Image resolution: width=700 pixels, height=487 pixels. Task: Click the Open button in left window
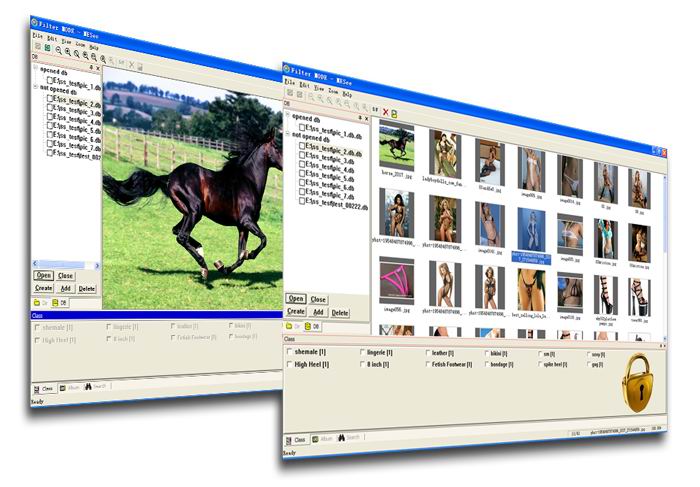43,275
